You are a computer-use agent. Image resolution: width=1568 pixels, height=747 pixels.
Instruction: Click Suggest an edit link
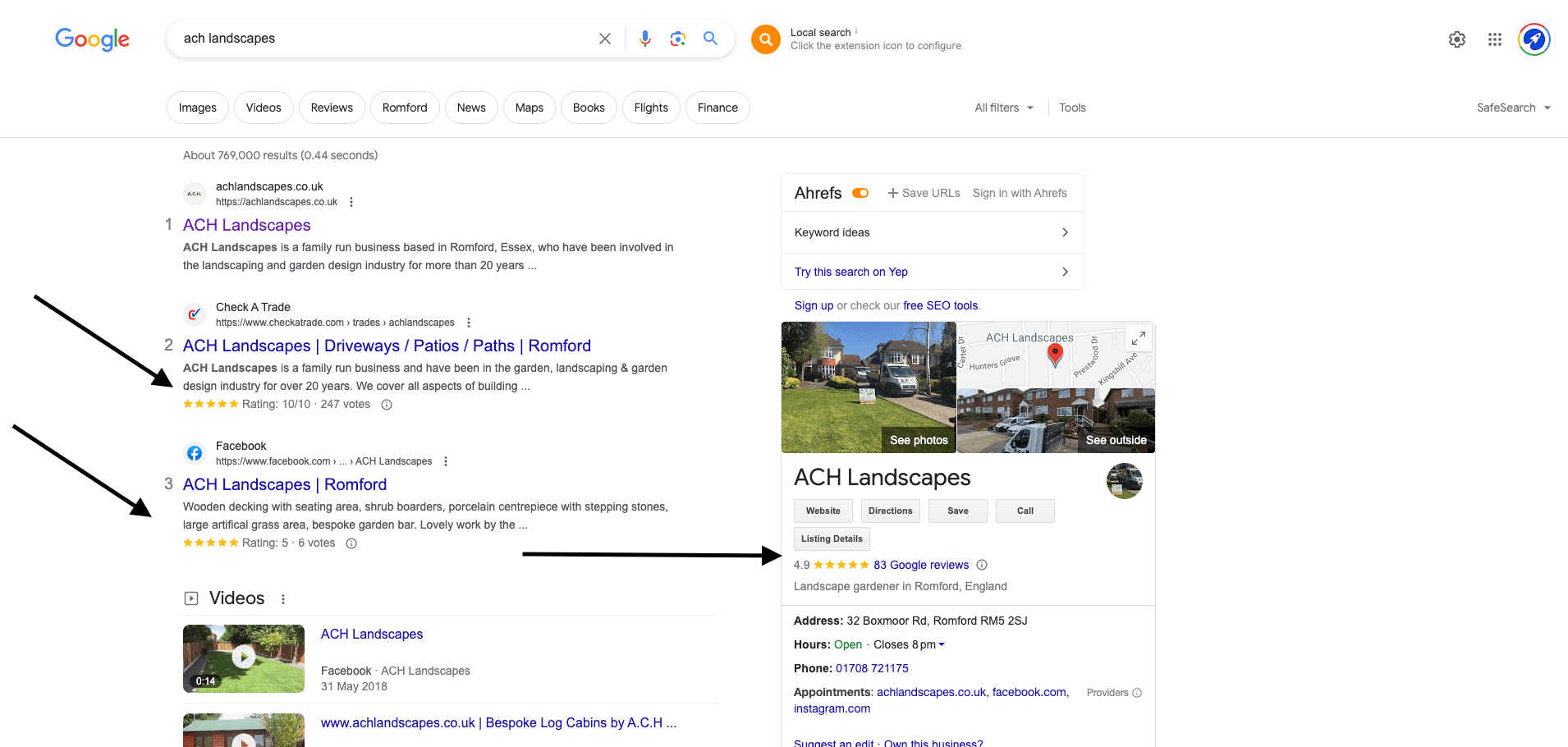click(x=833, y=744)
